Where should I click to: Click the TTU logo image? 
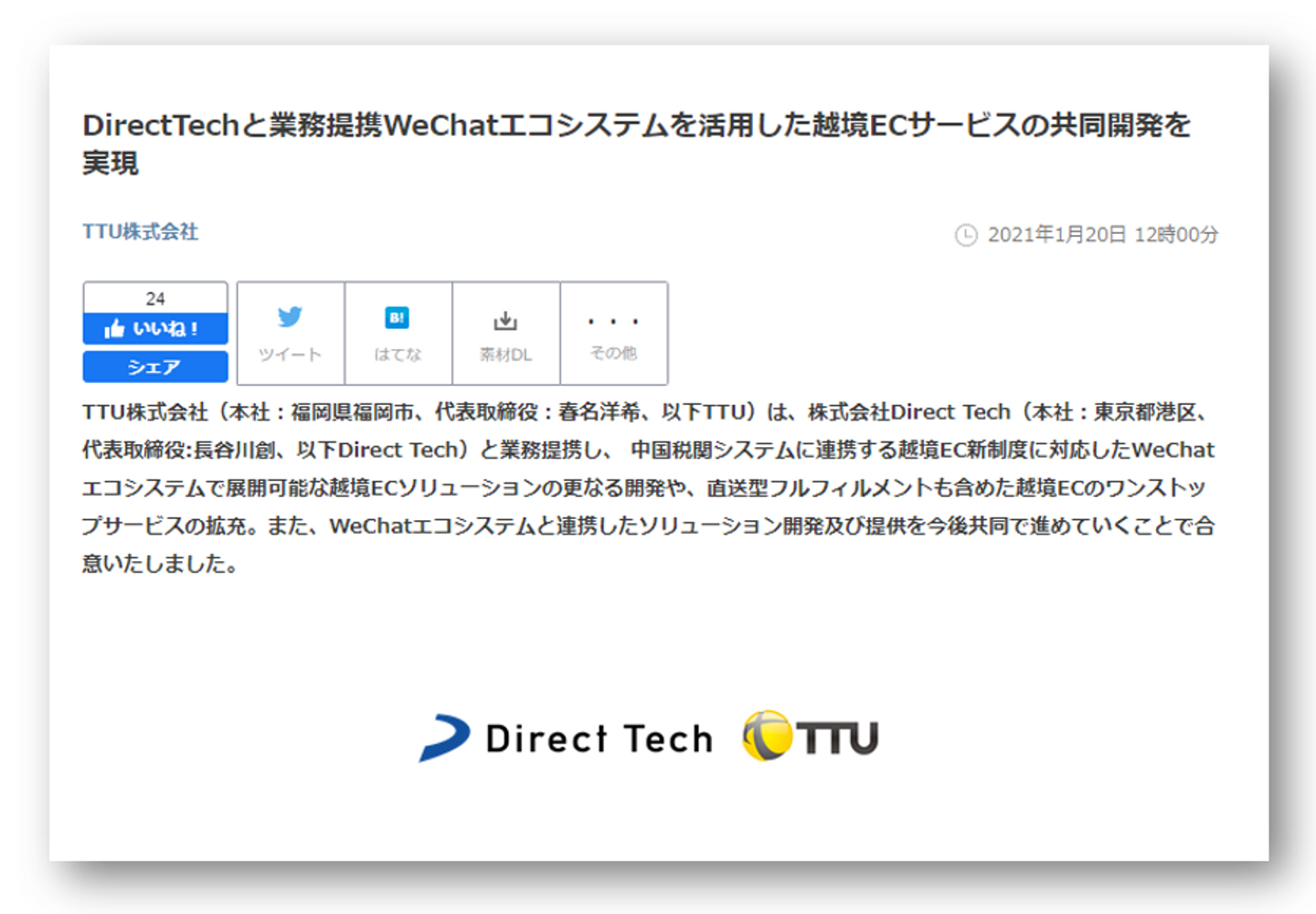811,736
